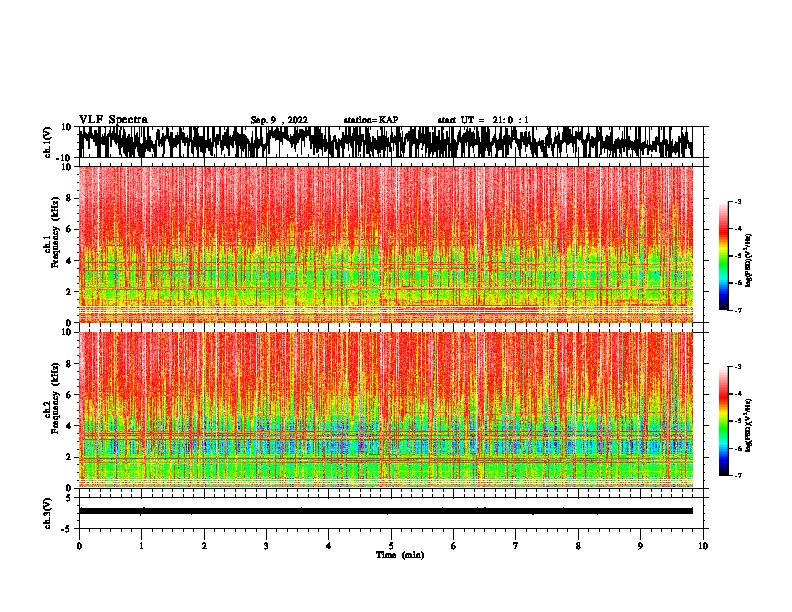The height and width of the screenshot is (612, 792).
Task: Click the "VLF Spectra" plot title
Action: point(113,120)
